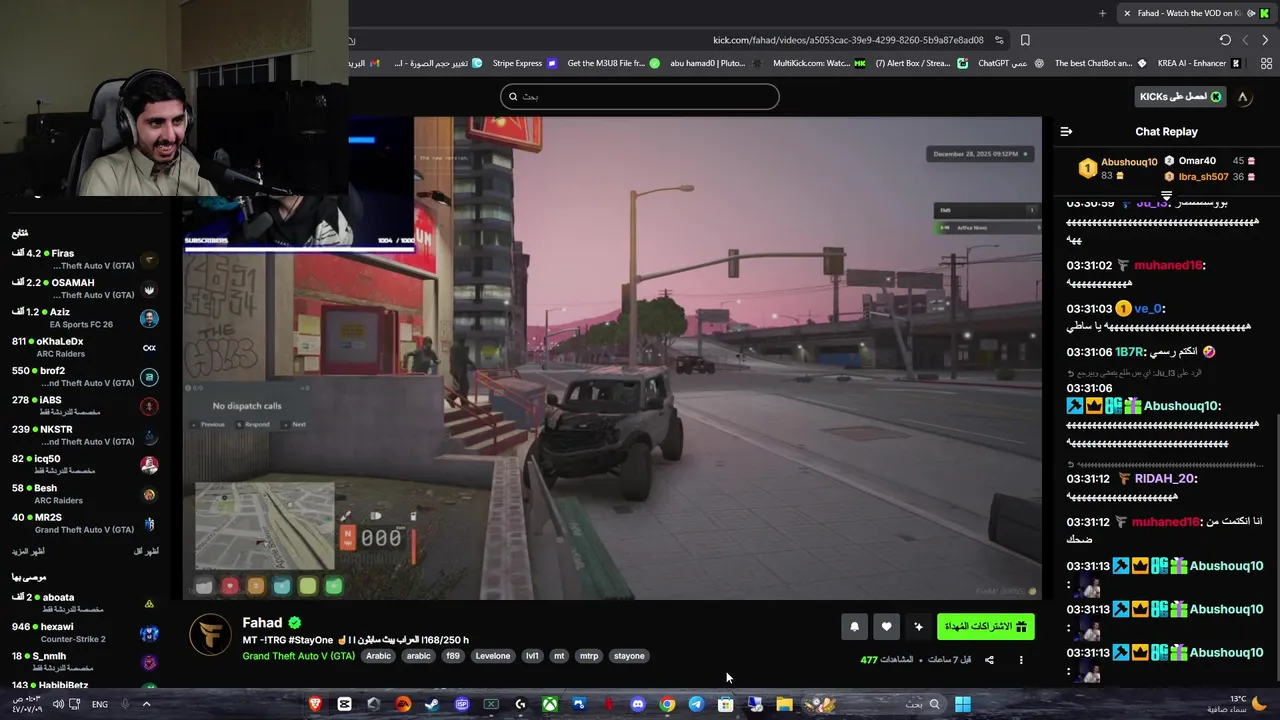This screenshot has height=720, width=1280.
Task: Open the 'Get the M3U8 File' bookmark
Action: pos(613,63)
